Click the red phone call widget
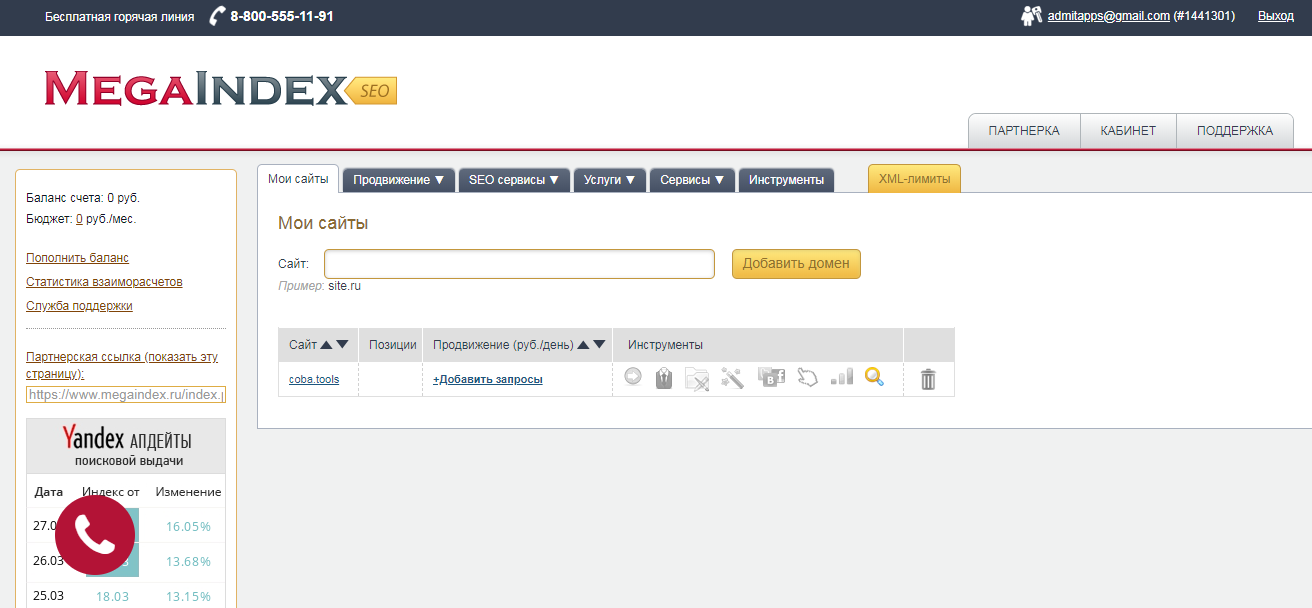Screen dimensions: 1312x608 95,537
